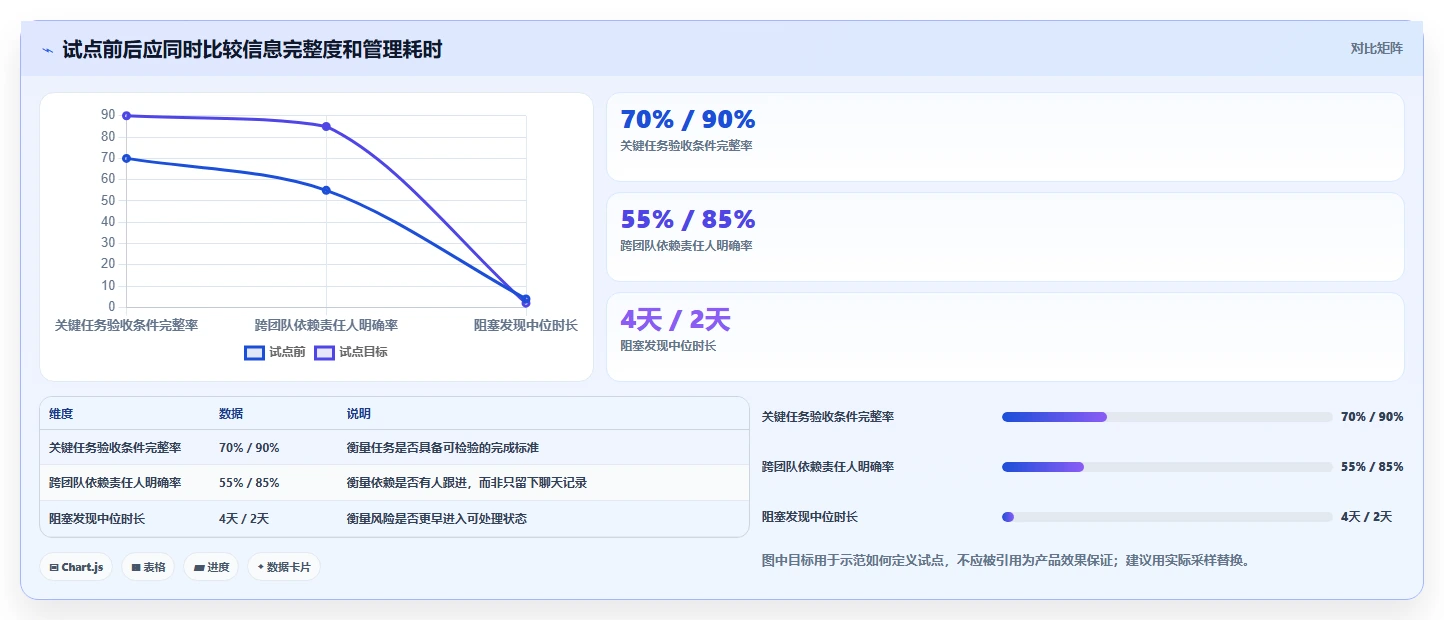Click the 试点目标 data point at 90
This screenshot has height=620, width=1444.
(126, 116)
